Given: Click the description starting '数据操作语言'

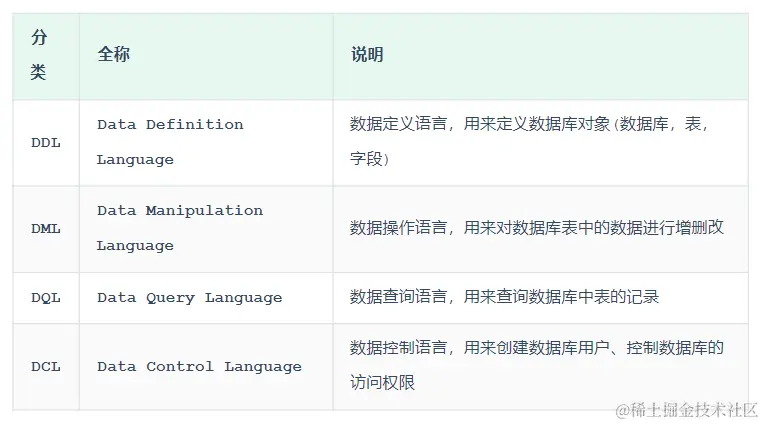Looking at the screenshot, I should point(536,228).
